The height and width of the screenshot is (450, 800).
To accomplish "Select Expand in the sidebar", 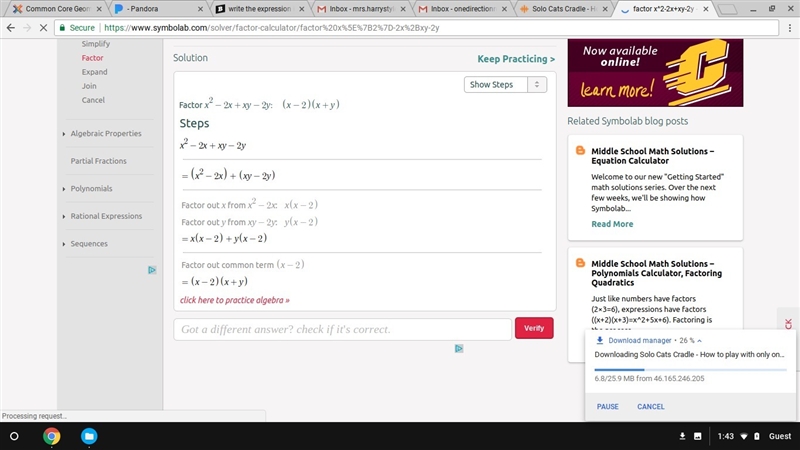I will coord(94,72).
